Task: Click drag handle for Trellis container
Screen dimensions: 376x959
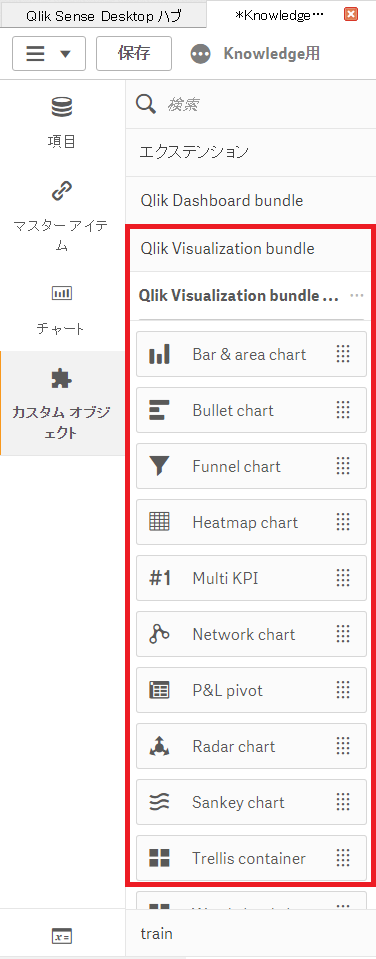Action: point(343,858)
